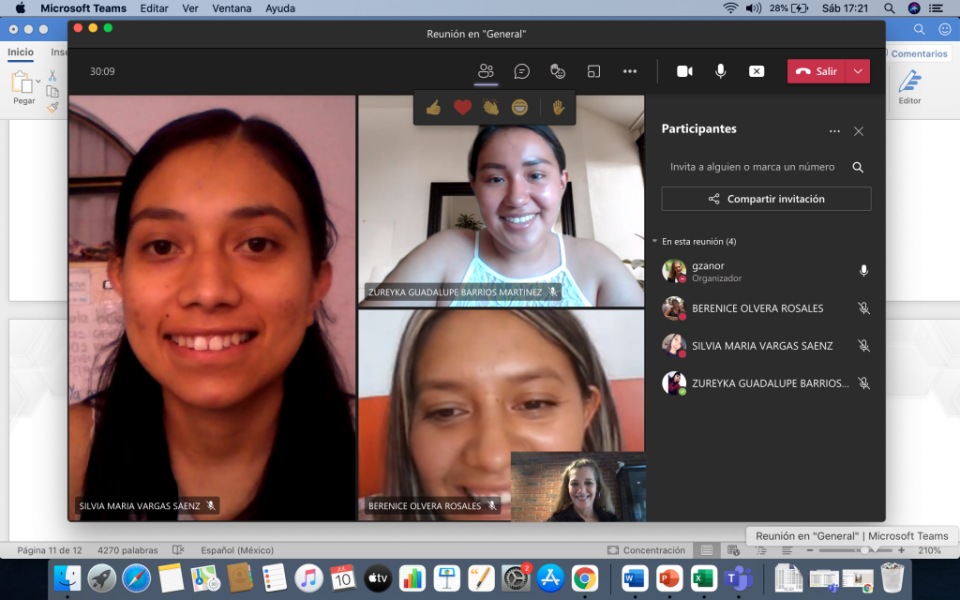Open the Editar menu
This screenshot has height=600, width=960.
154,8
